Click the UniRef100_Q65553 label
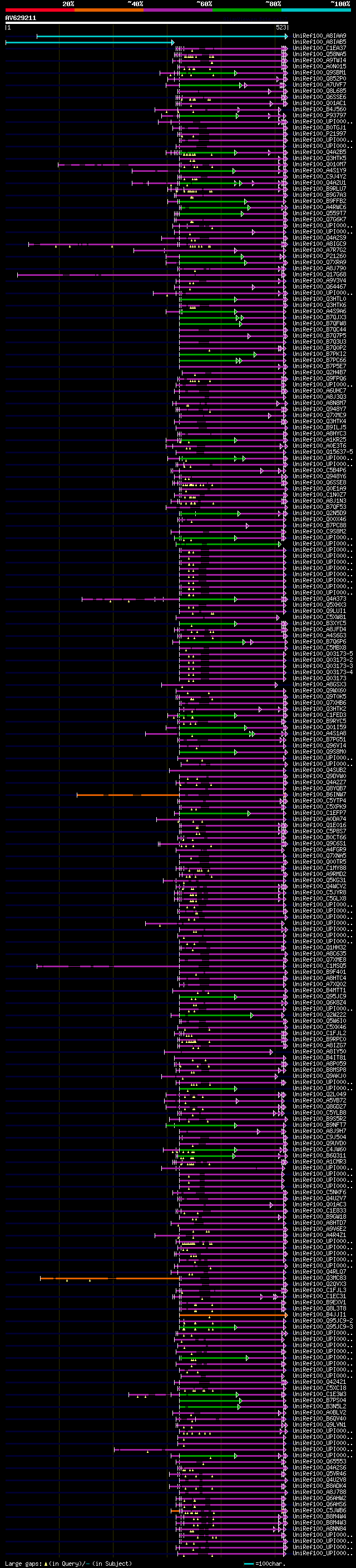356x1568 pixels. (319, 1461)
